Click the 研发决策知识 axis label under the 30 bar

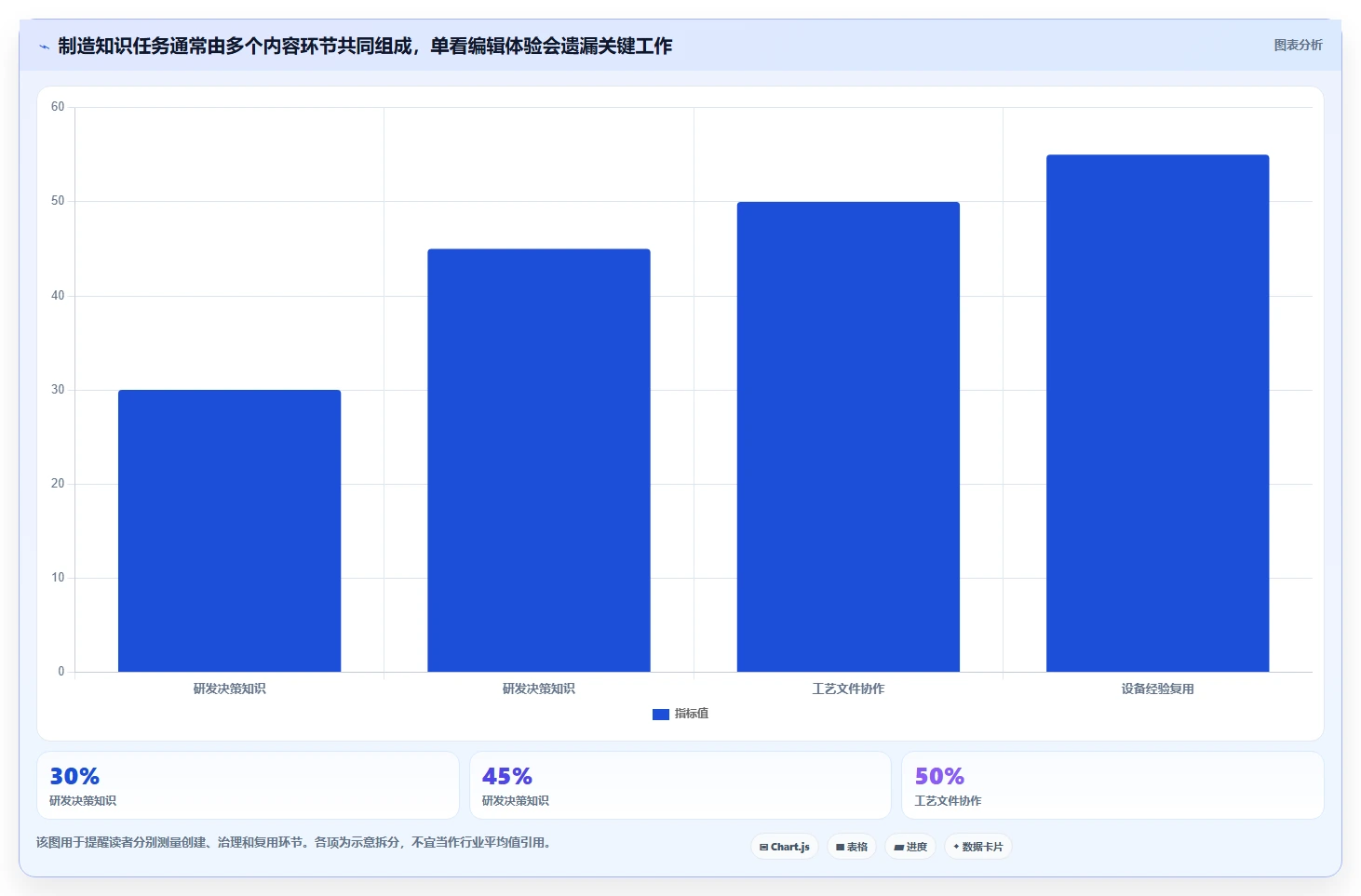pos(229,689)
